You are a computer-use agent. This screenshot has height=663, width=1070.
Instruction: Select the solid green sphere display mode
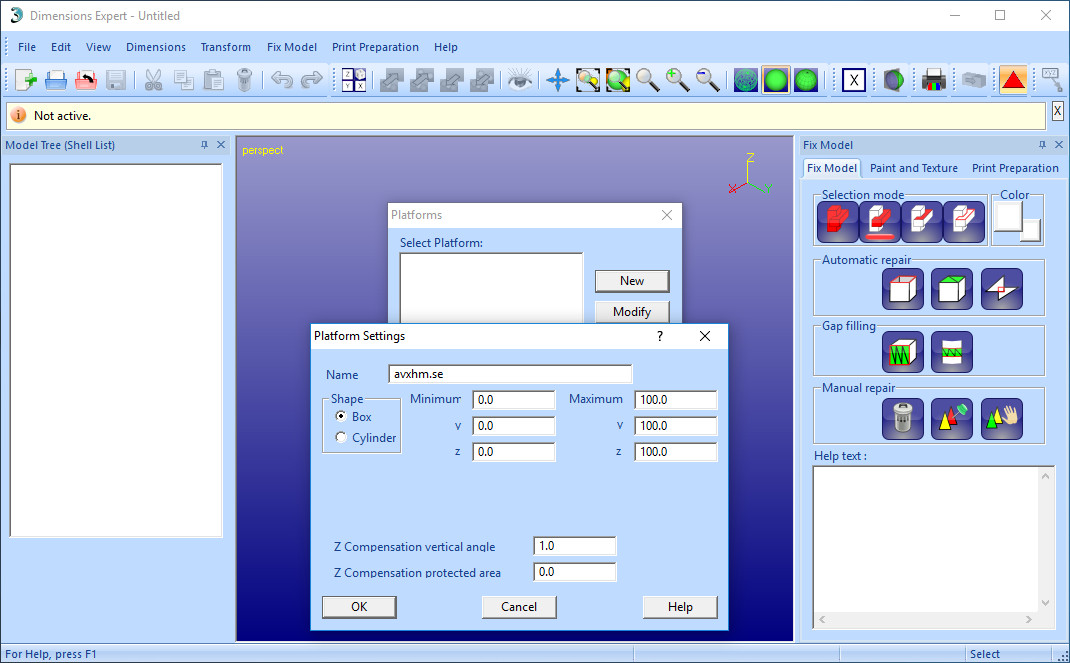[x=776, y=80]
